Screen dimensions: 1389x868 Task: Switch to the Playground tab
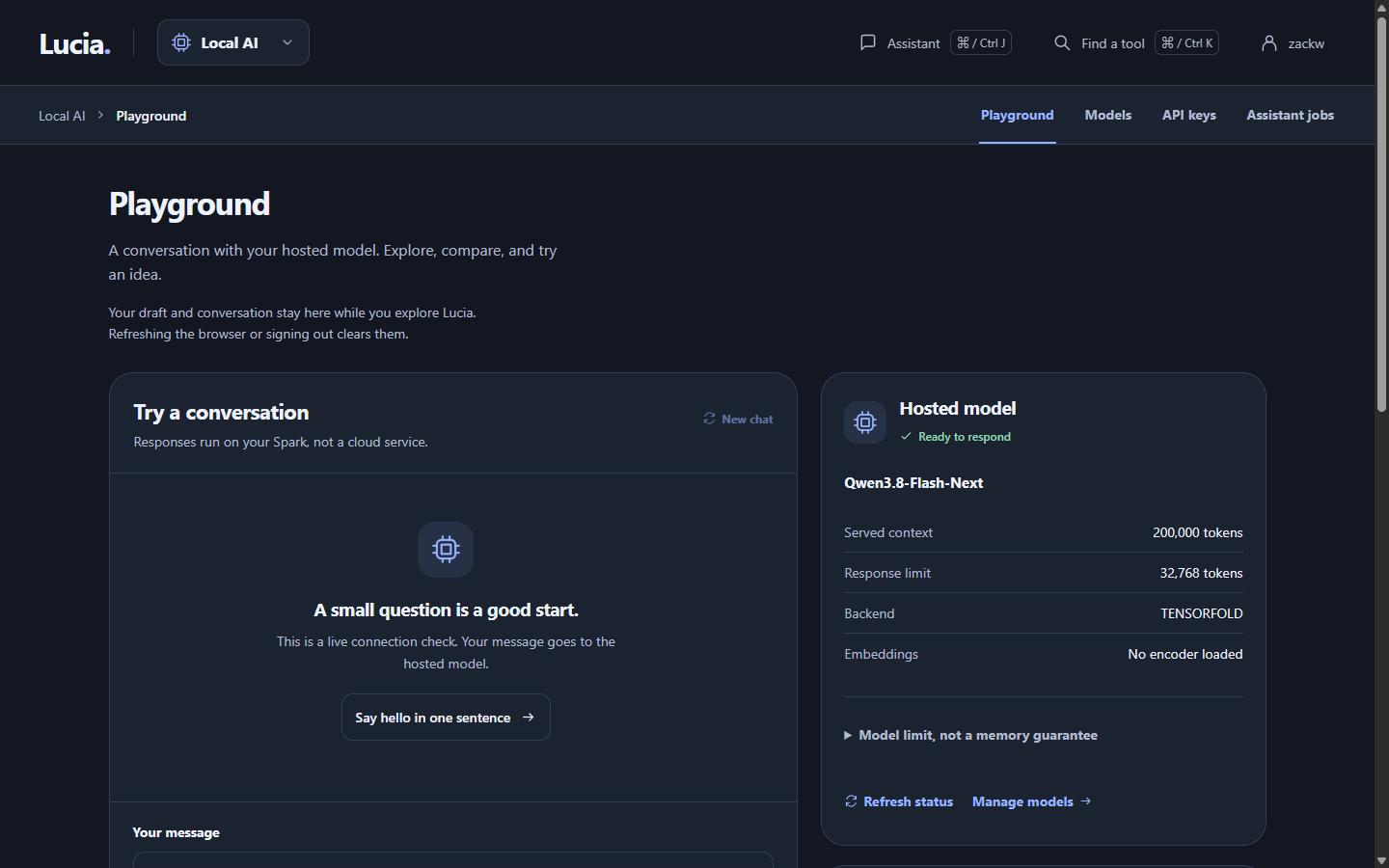pos(1018,115)
